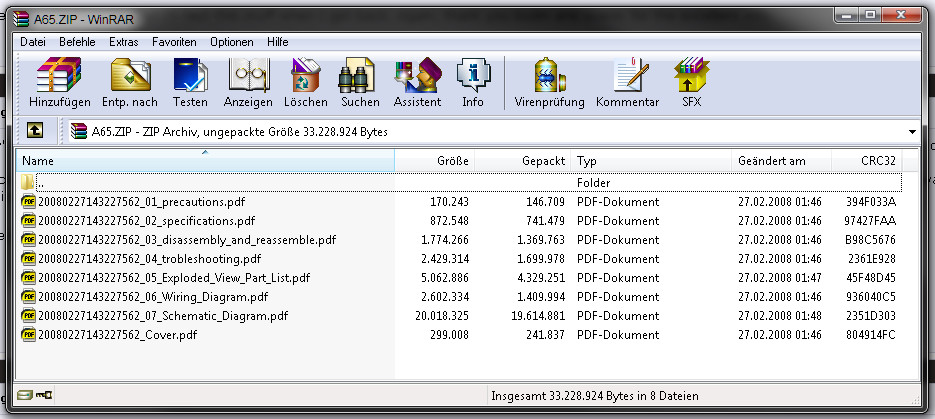
Task: Click PDF icon of 05_Exploded_View_Part_List.pdf
Action: pos(29,278)
